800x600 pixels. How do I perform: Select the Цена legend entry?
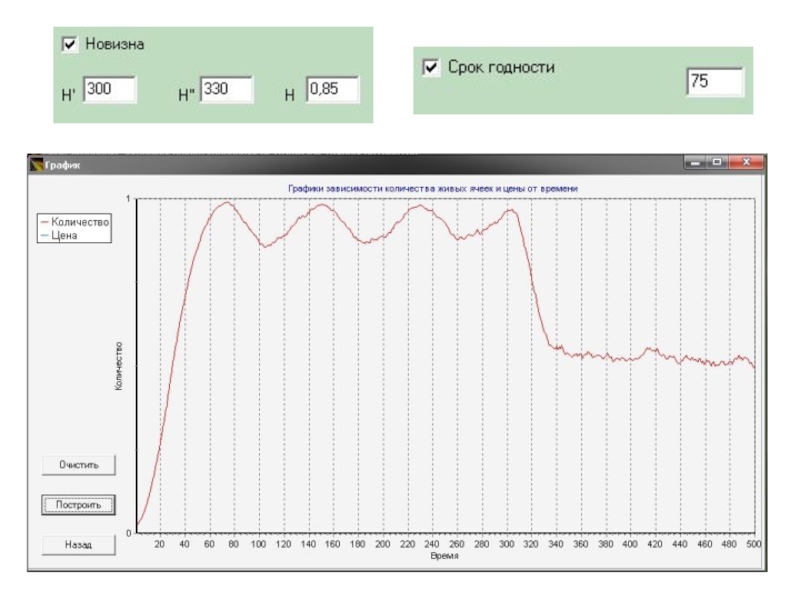(64, 235)
